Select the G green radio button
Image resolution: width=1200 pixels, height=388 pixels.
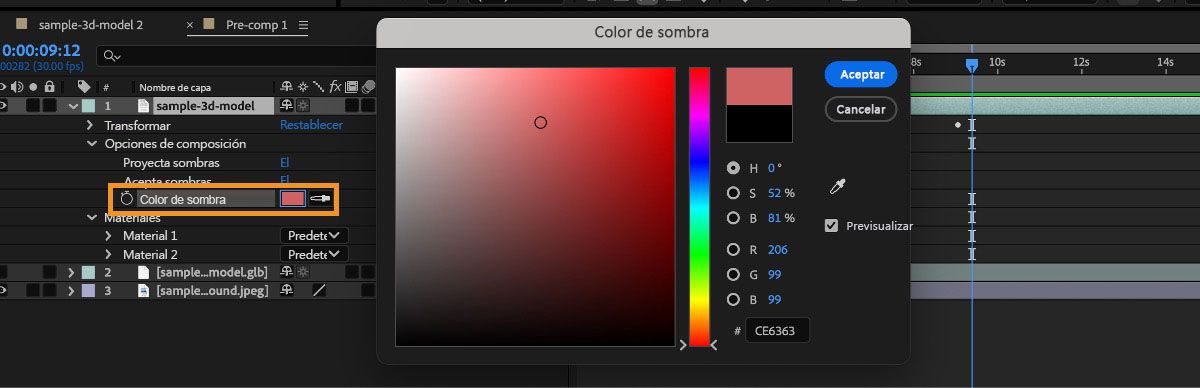click(x=734, y=275)
